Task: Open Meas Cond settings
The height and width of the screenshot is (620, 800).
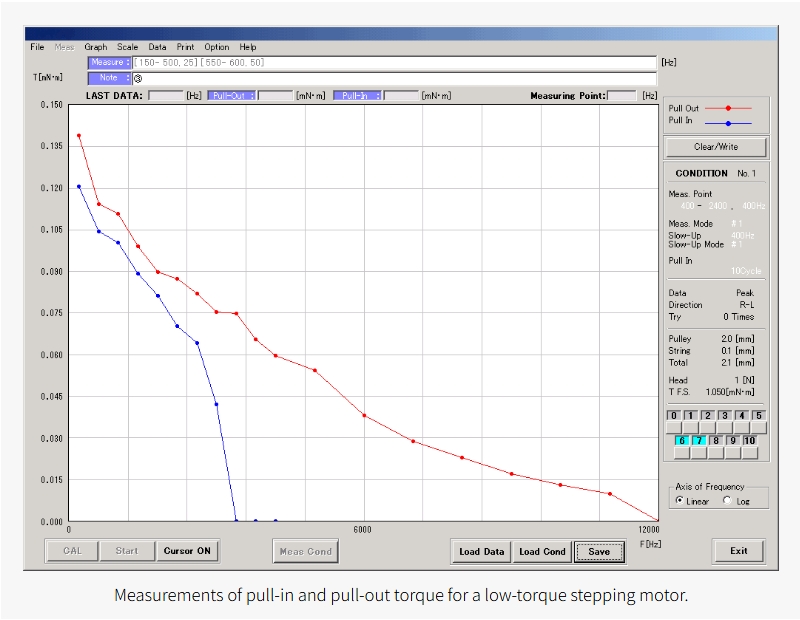Action: click(x=306, y=552)
